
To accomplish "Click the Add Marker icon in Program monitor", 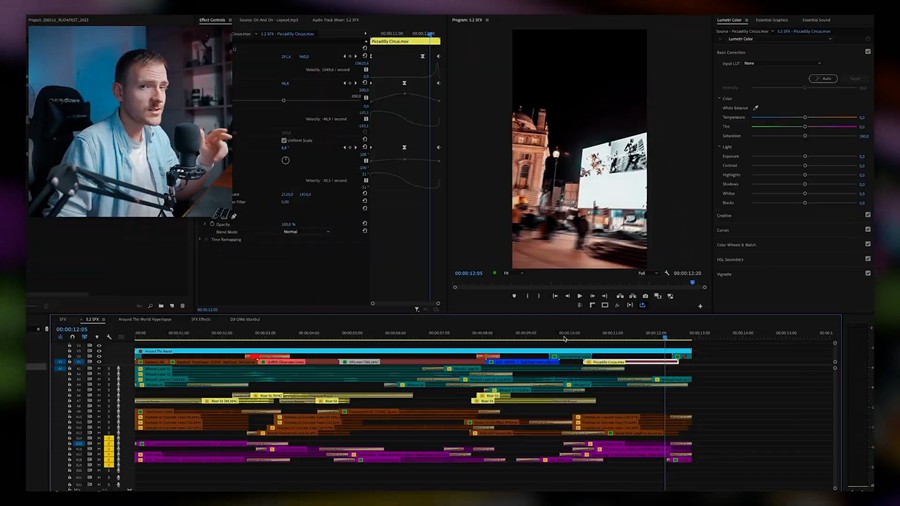I will point(515,296).
